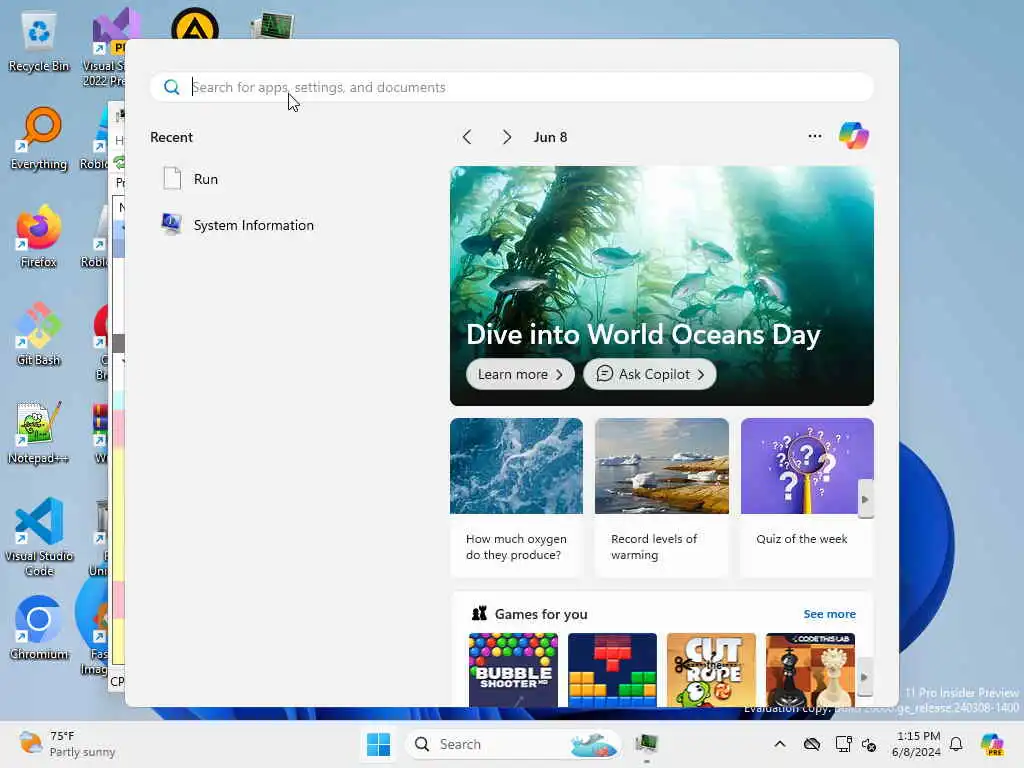Open the running app icon on taskbar
The height and width of the screenshot is (768, 1024).
coord(647,744)
